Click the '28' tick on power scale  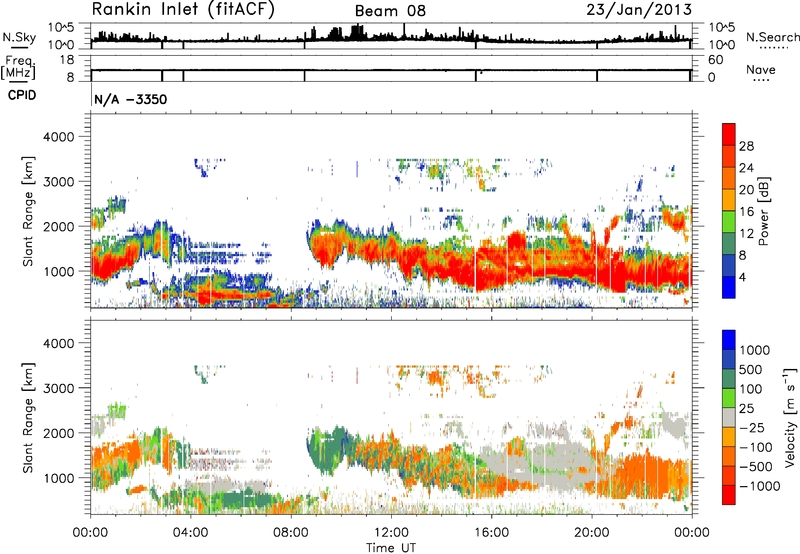746,146
